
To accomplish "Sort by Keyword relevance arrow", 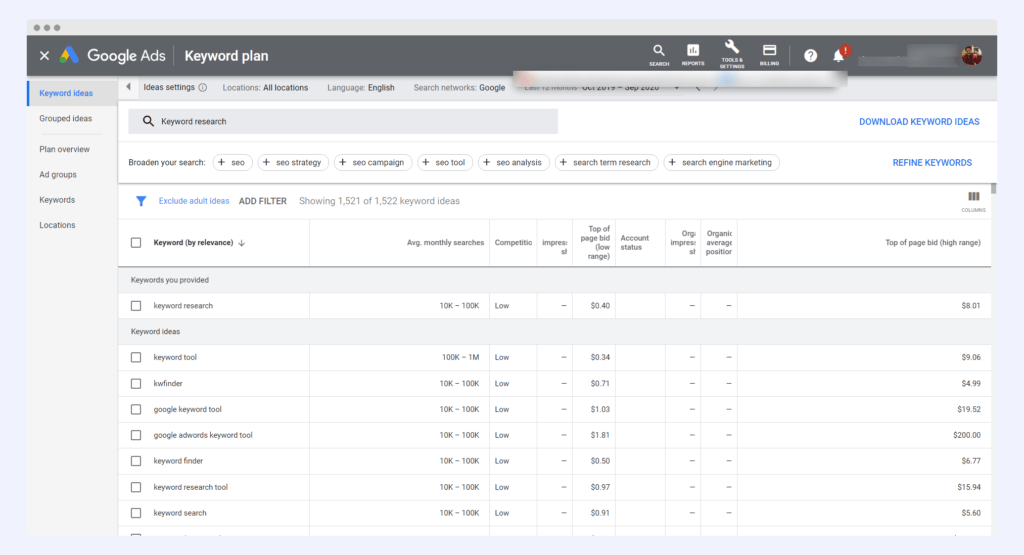I will pyautogui.click(x=242, y=243).
